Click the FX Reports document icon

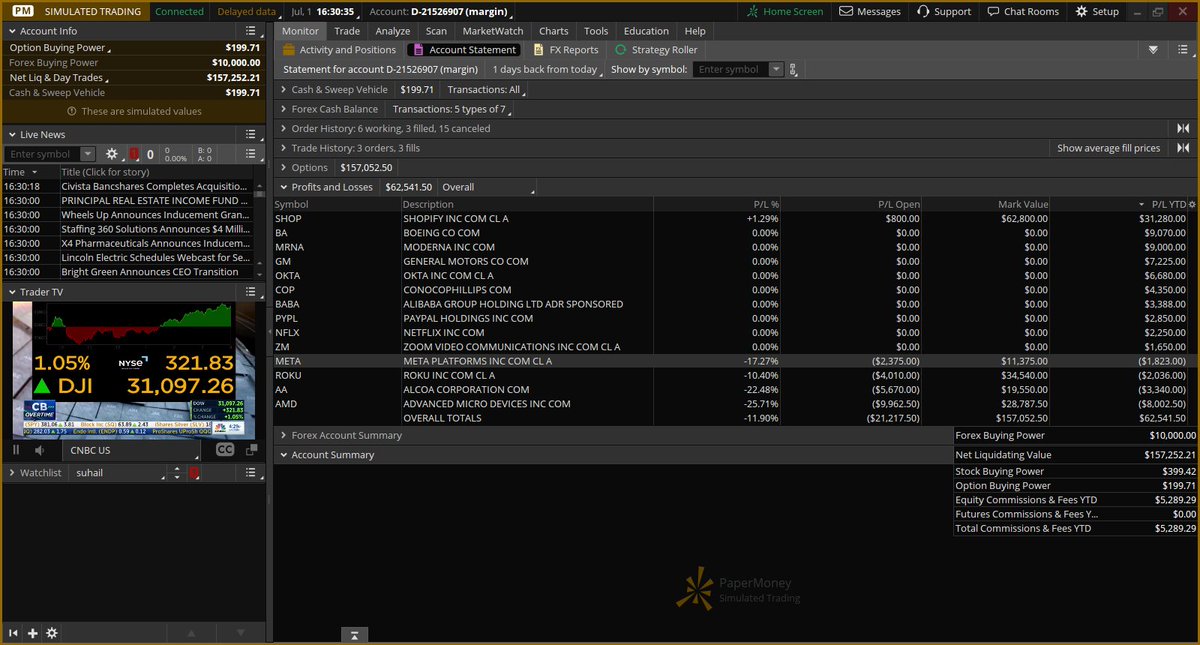click(x=539, y=49)
